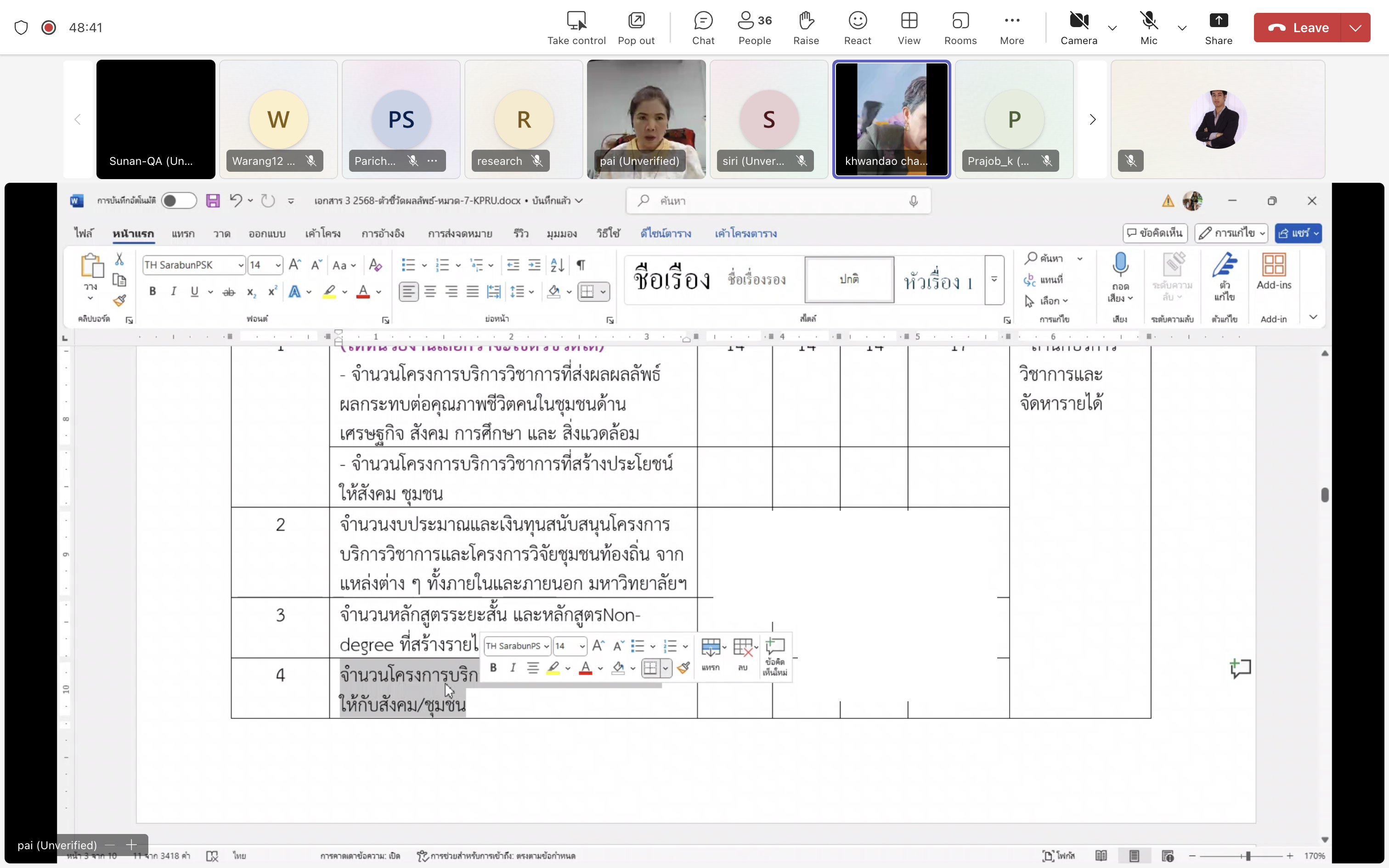The width and height of the screenshot is (1389, 868).
Task: Toggle Bold in the mini toolbar
Action: point(493,668)
